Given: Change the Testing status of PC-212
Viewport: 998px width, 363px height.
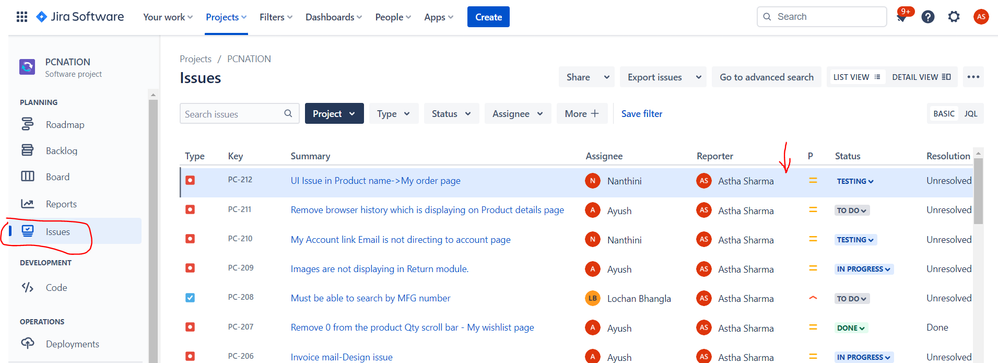Looking at the screenshot, I should pos(855,182).
